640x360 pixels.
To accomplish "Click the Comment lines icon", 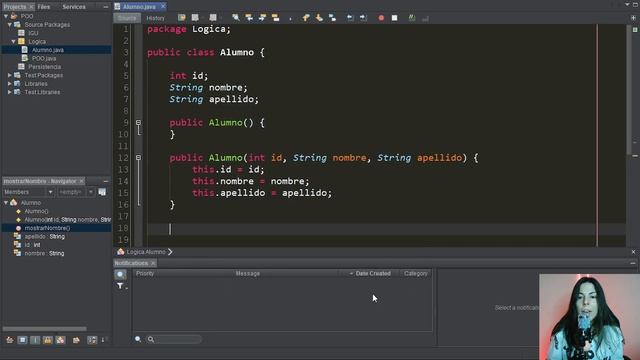I will point(412,18).
